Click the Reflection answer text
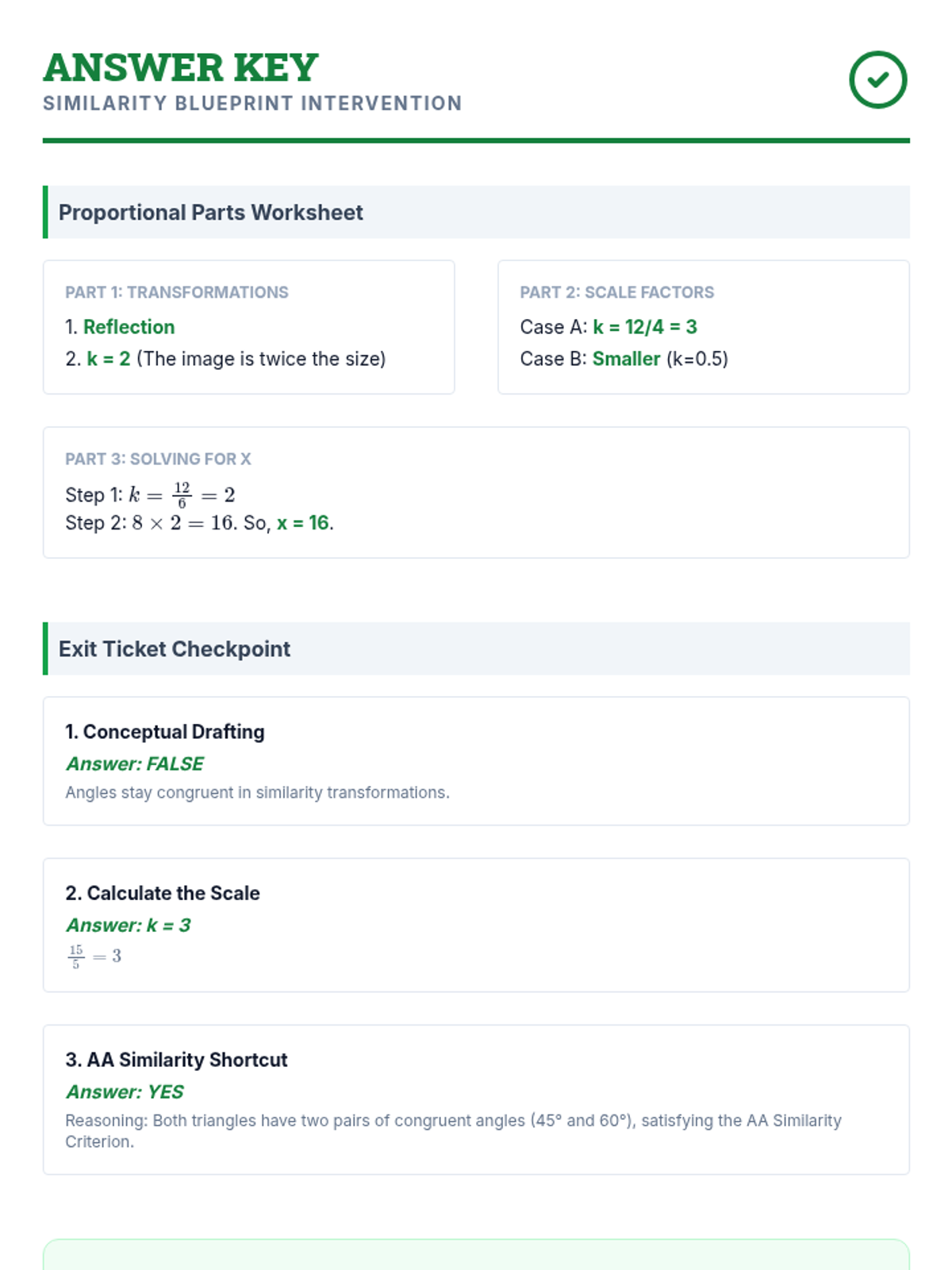Image resolution: width=952 pixels, height=1270 pixels. click(x=129, y=327)
